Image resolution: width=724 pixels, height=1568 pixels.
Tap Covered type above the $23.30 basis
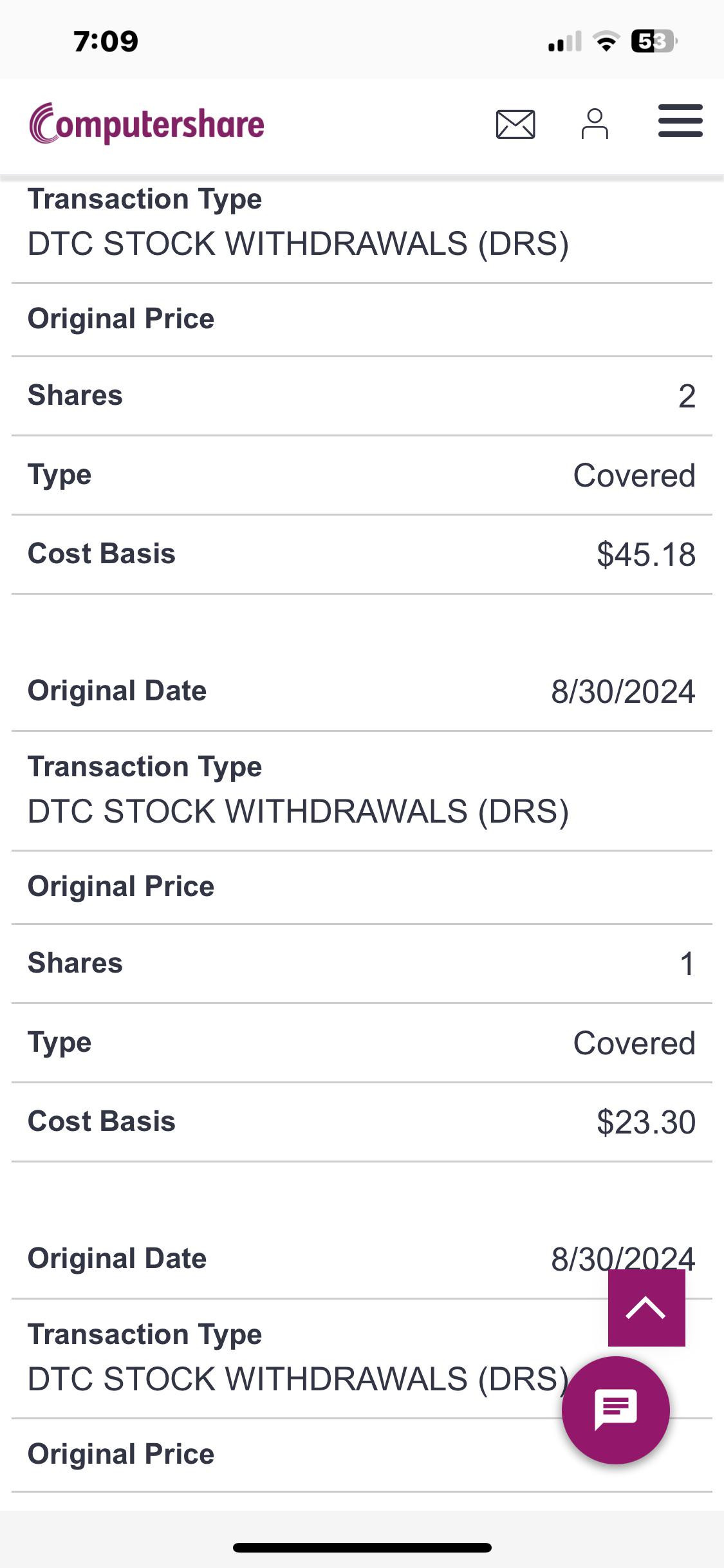(634, 1043)
